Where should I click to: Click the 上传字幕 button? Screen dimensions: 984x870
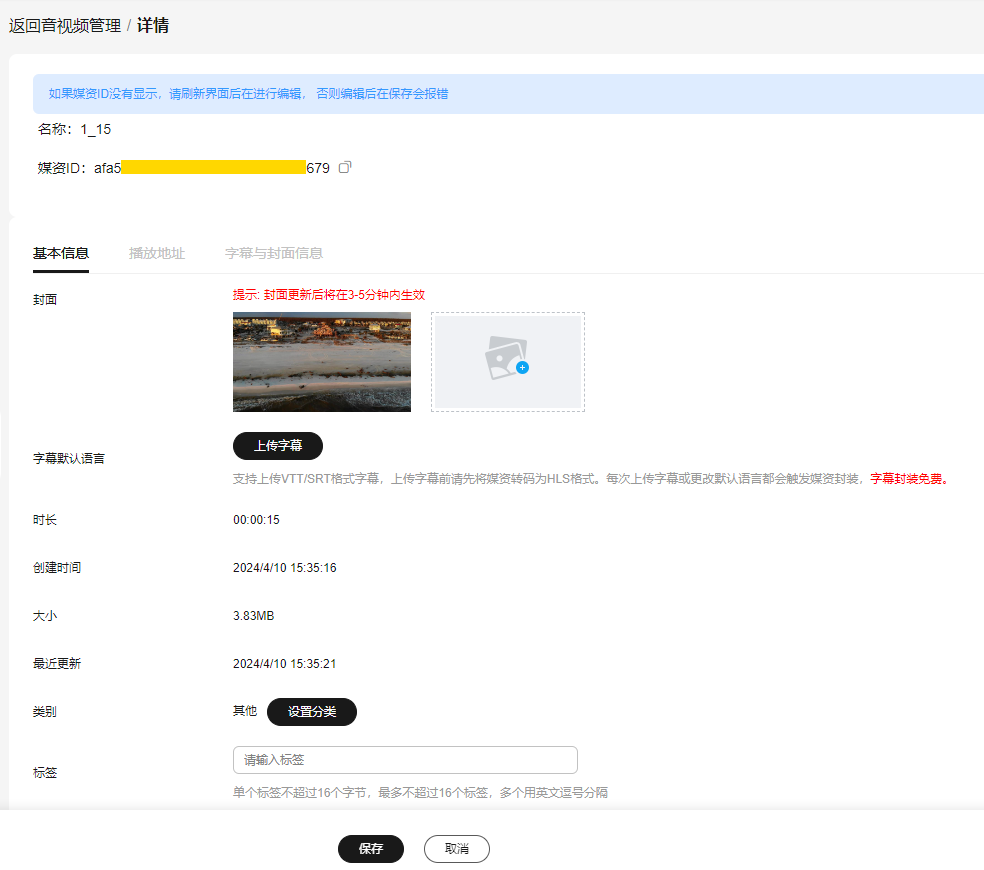(278, 446)
